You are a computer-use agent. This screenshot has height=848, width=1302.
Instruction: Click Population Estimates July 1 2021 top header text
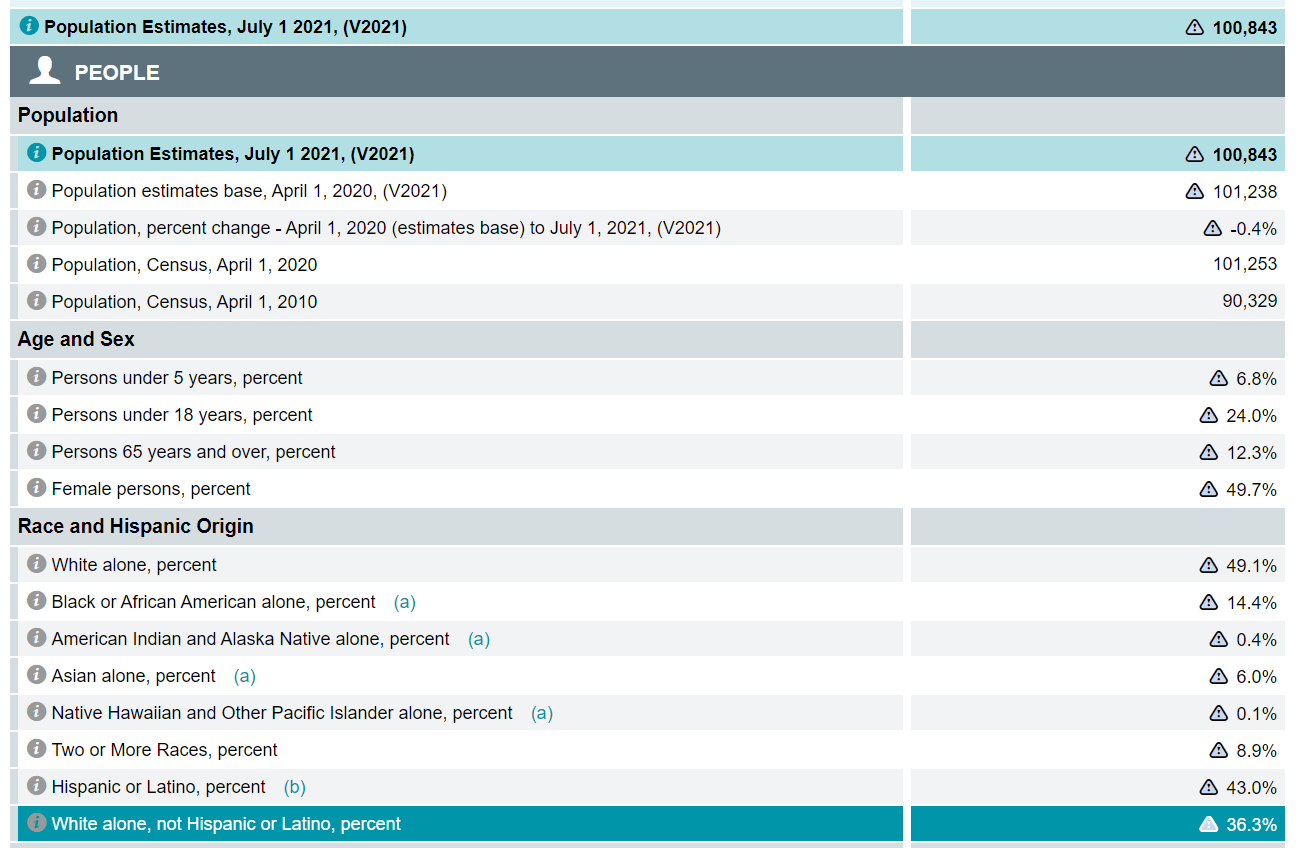[x=226, y=27]
